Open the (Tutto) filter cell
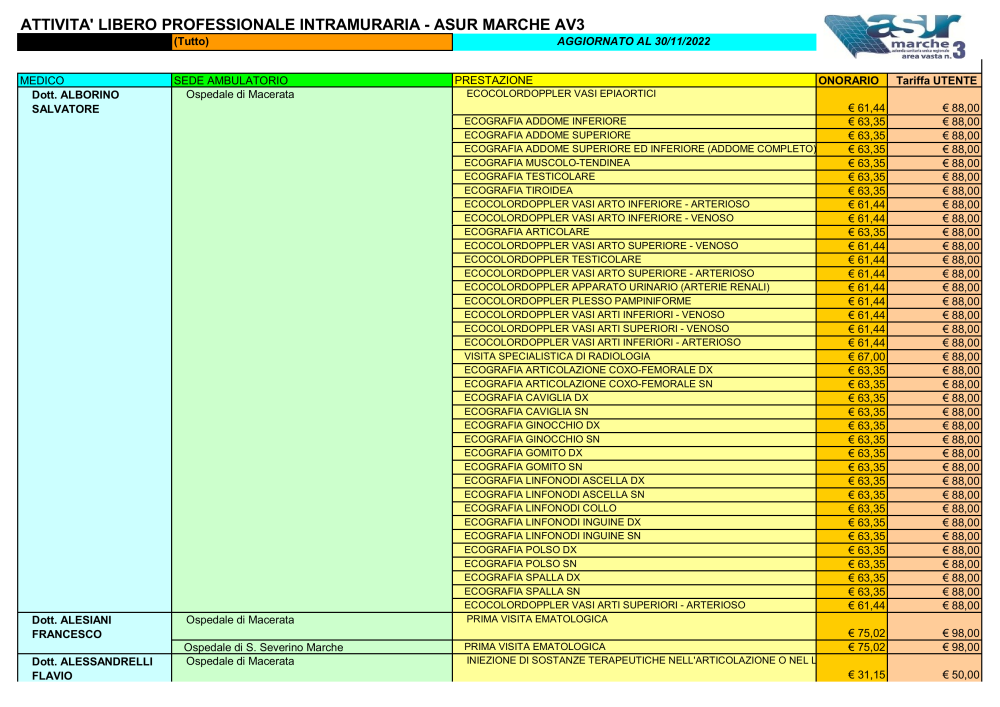 click(x=311, y=42)
